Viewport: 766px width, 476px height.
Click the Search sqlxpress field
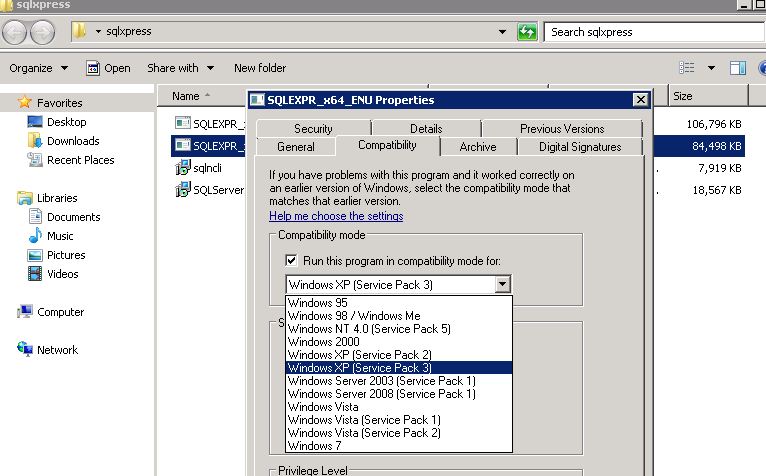[654, 32]
